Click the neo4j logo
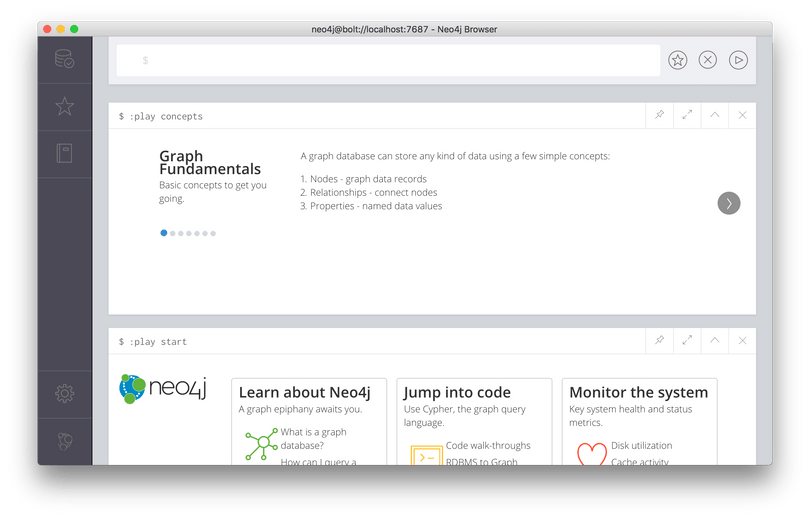Viewport: 810px width, 519px height. coord(163,388)
